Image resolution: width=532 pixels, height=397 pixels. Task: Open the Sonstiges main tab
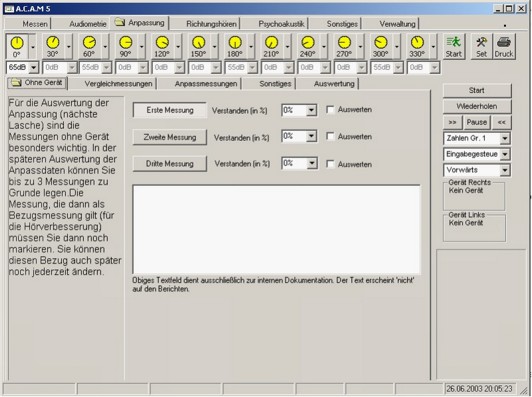pyautogui.click(x=342, y=24)
